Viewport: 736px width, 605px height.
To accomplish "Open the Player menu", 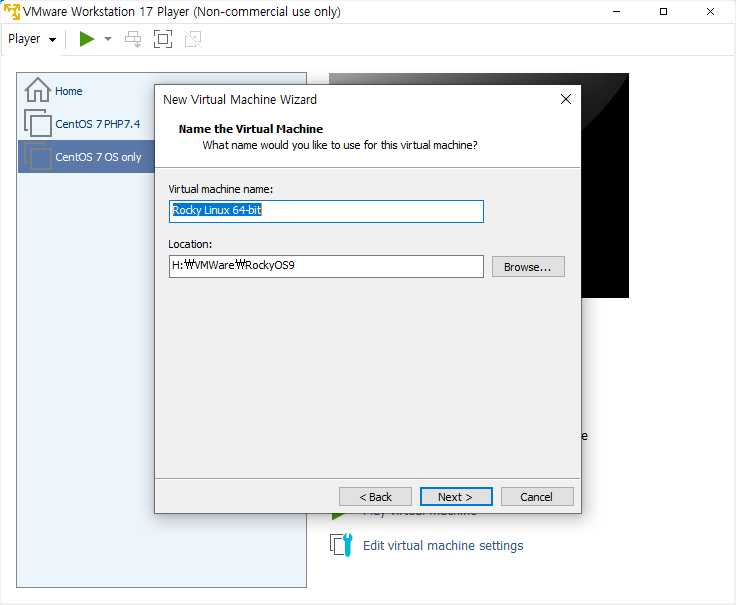I will point(32,39).
